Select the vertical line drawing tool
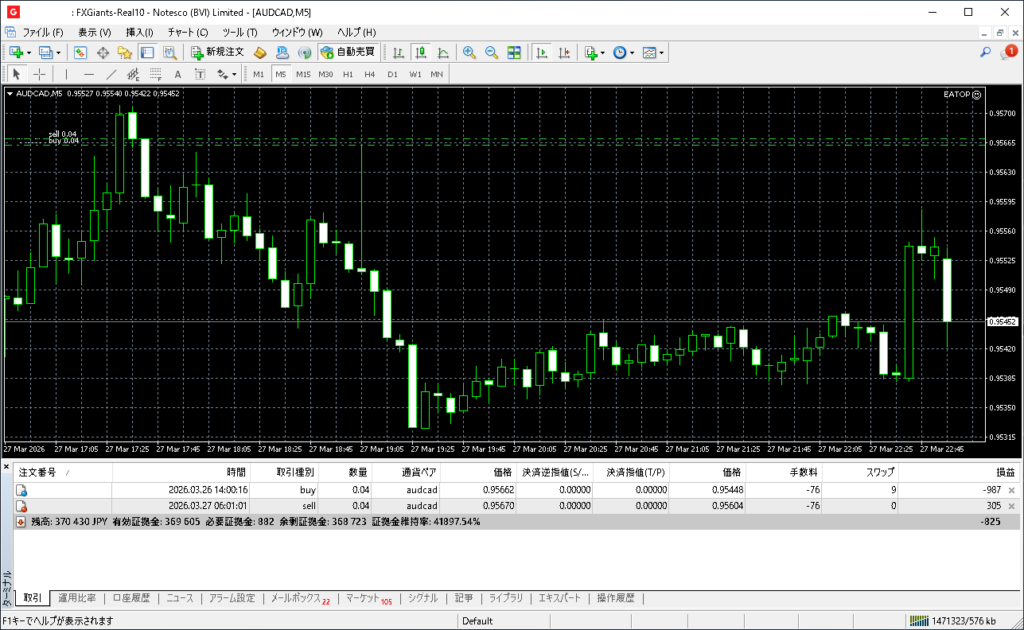This screenshot has width=1024, height=630. pos(66,74)
